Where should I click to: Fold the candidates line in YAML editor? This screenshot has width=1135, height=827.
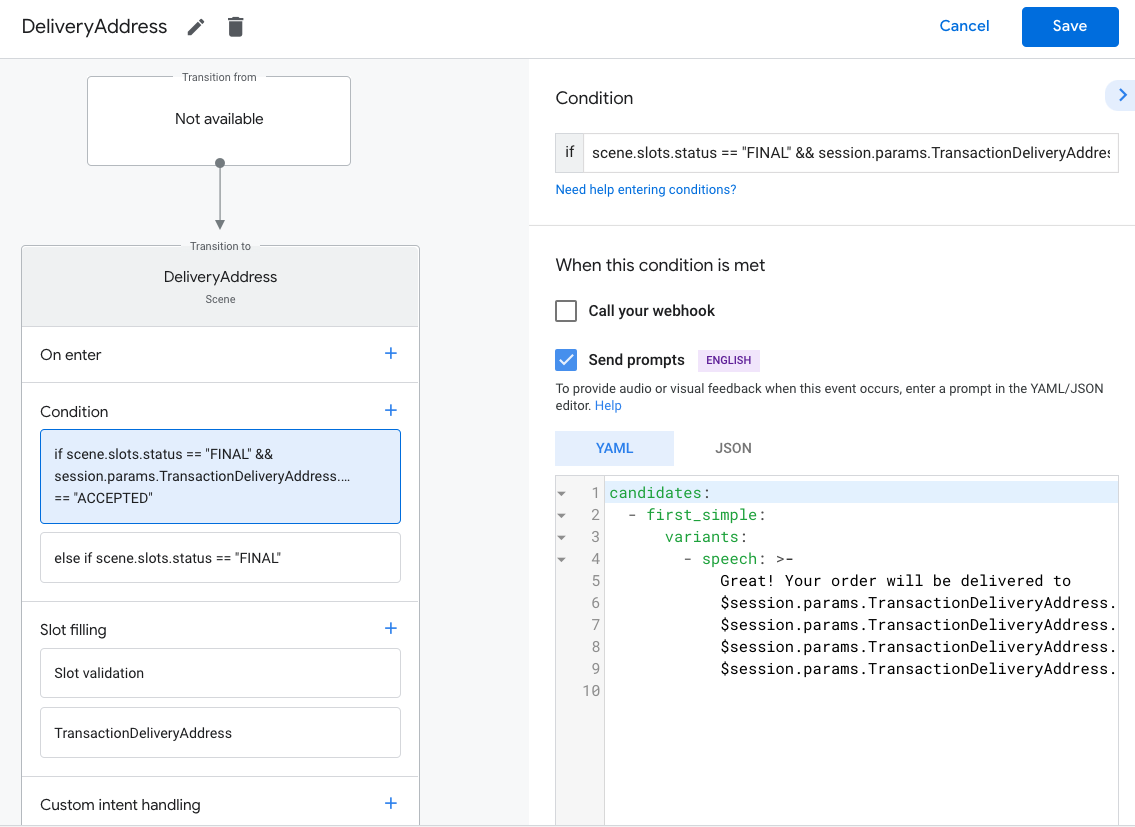[x=561, y=493]
